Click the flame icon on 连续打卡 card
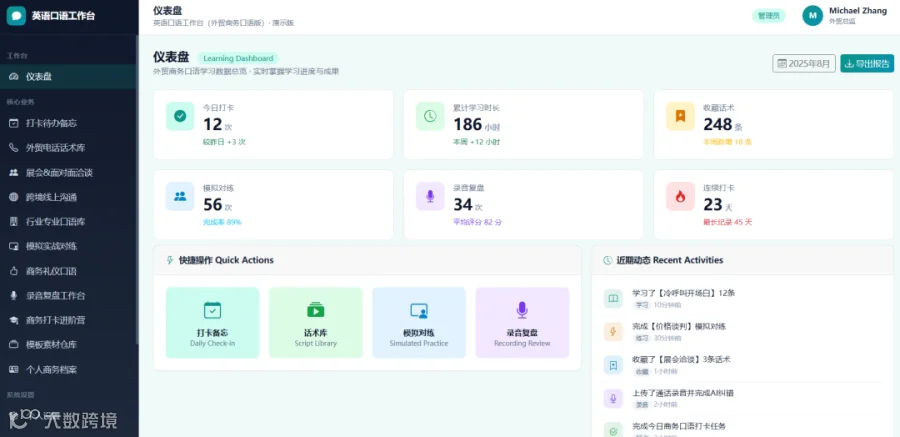 [x=680, y=196]
